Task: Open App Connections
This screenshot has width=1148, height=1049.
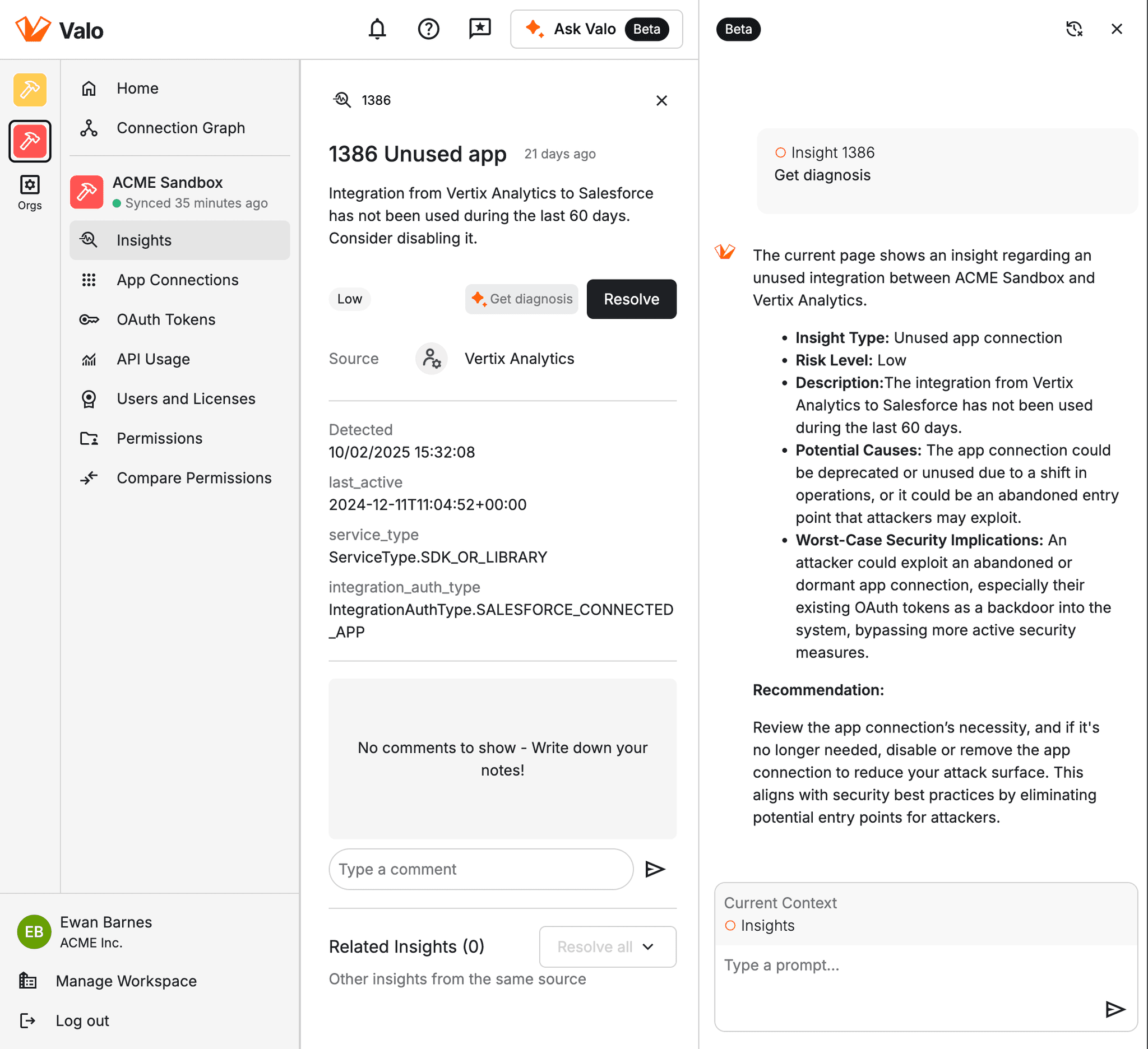Action: click(179, 280)
